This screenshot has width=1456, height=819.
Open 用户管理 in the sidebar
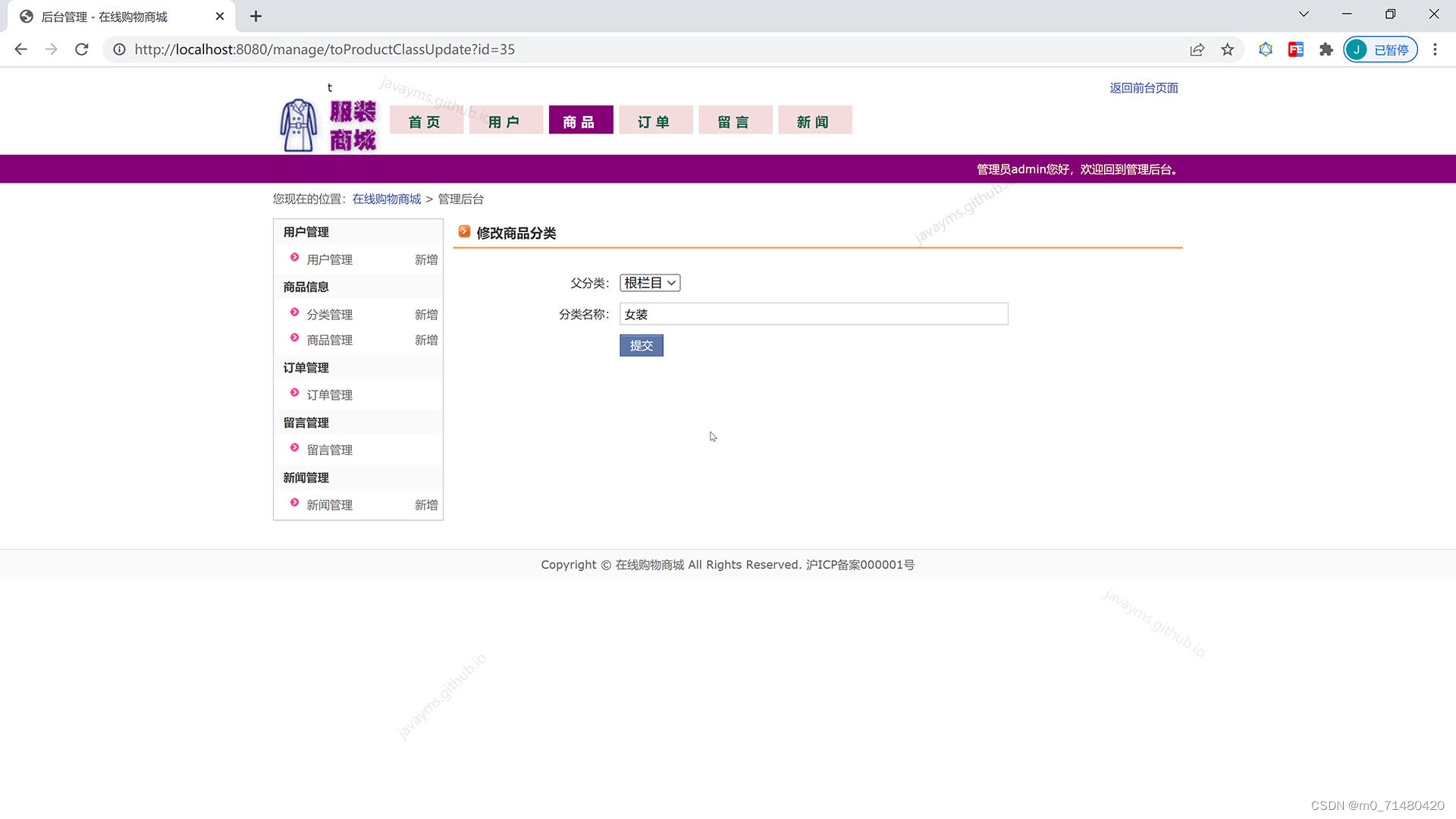click(329, 259)
